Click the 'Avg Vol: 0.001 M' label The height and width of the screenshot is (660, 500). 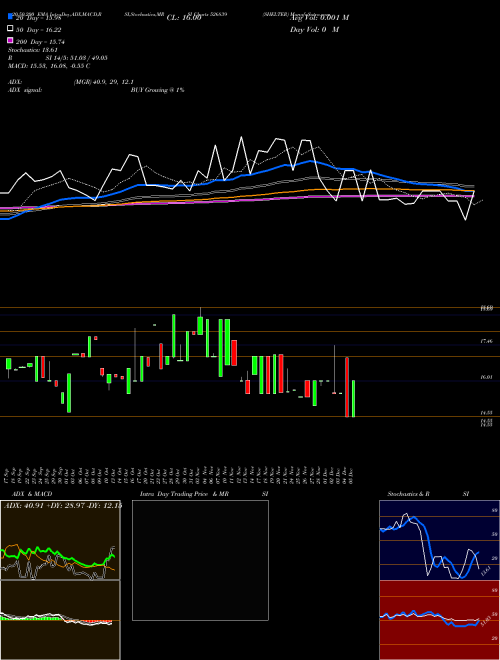click(x=319, y=18)
